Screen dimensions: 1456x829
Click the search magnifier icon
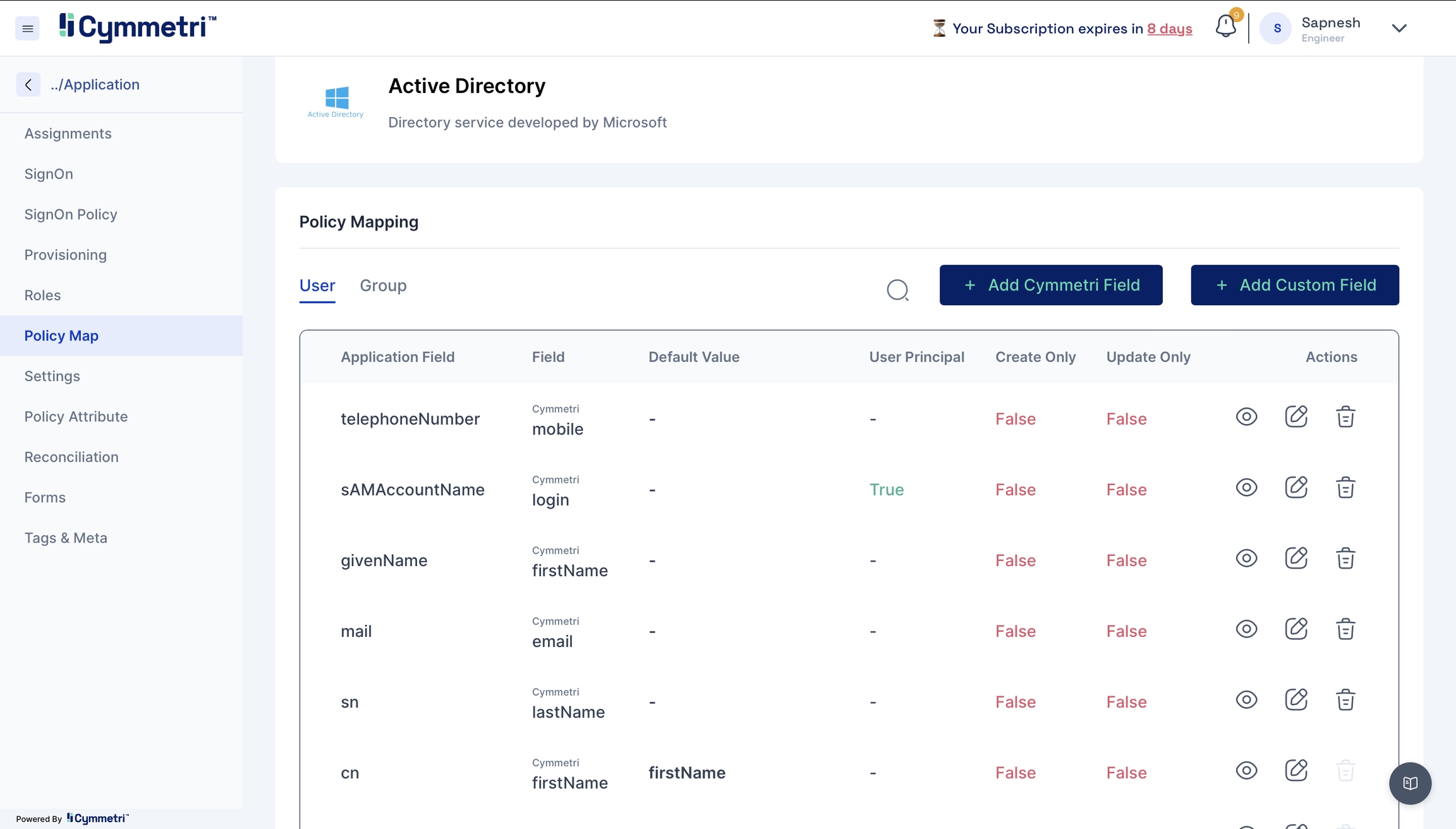click(897, 290)
